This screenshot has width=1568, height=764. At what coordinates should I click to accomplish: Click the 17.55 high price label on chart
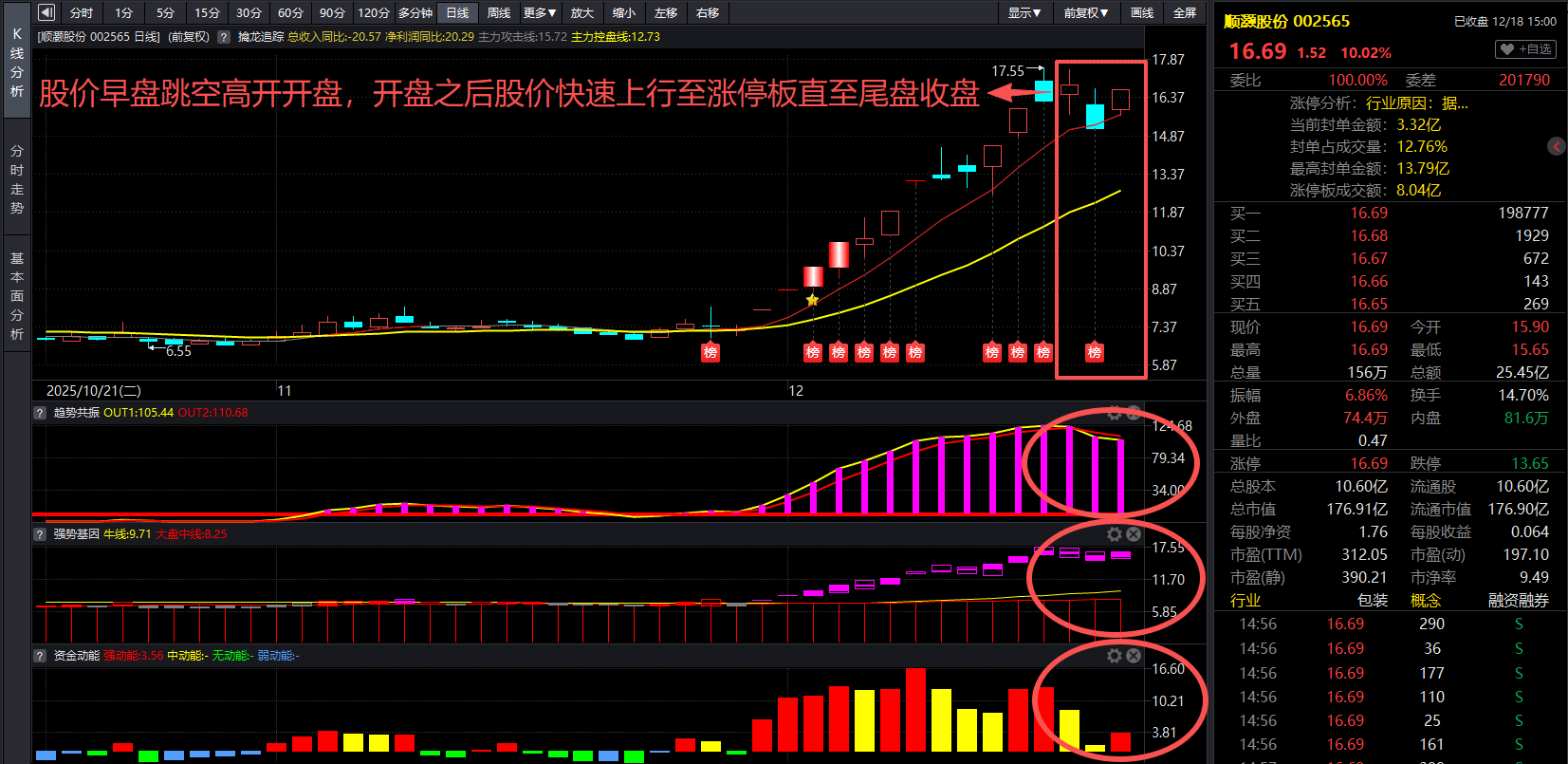click(1007, 71)
